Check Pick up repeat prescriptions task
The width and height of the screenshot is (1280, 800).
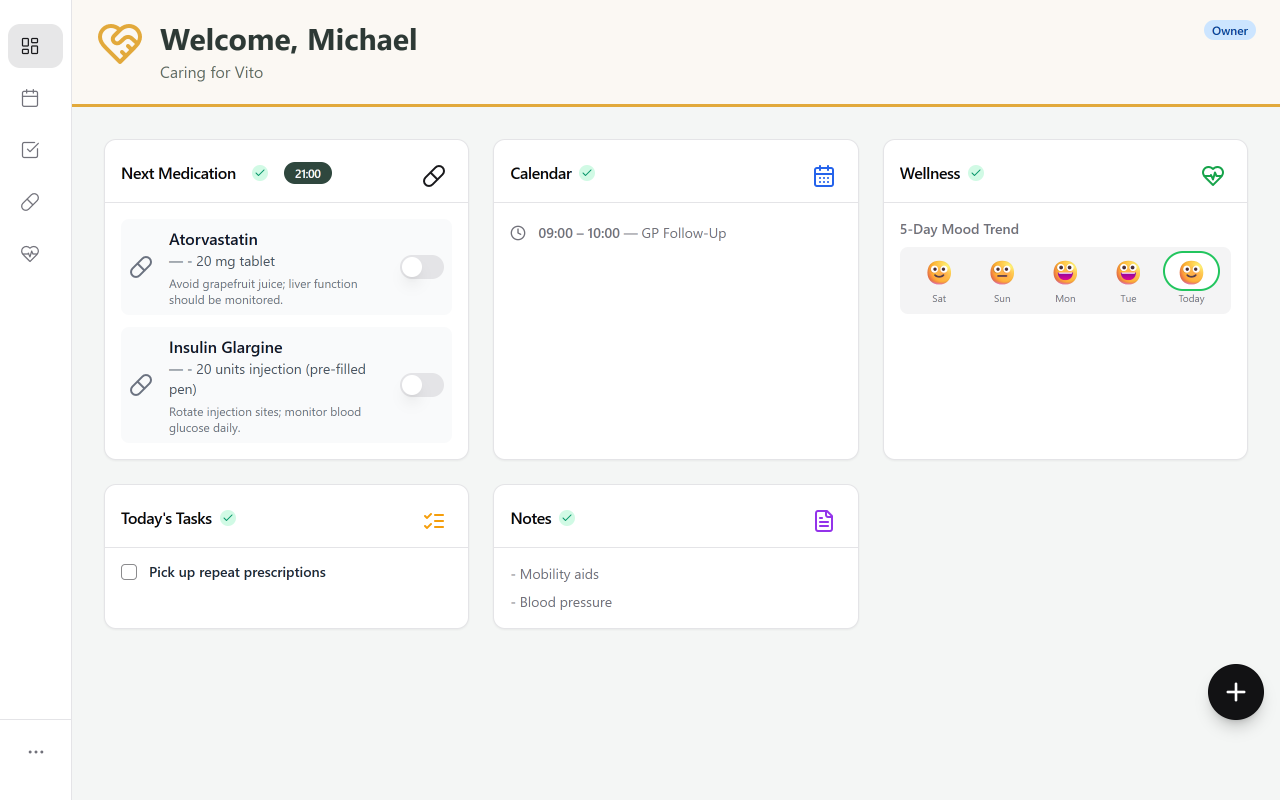(x=129, y=572)
